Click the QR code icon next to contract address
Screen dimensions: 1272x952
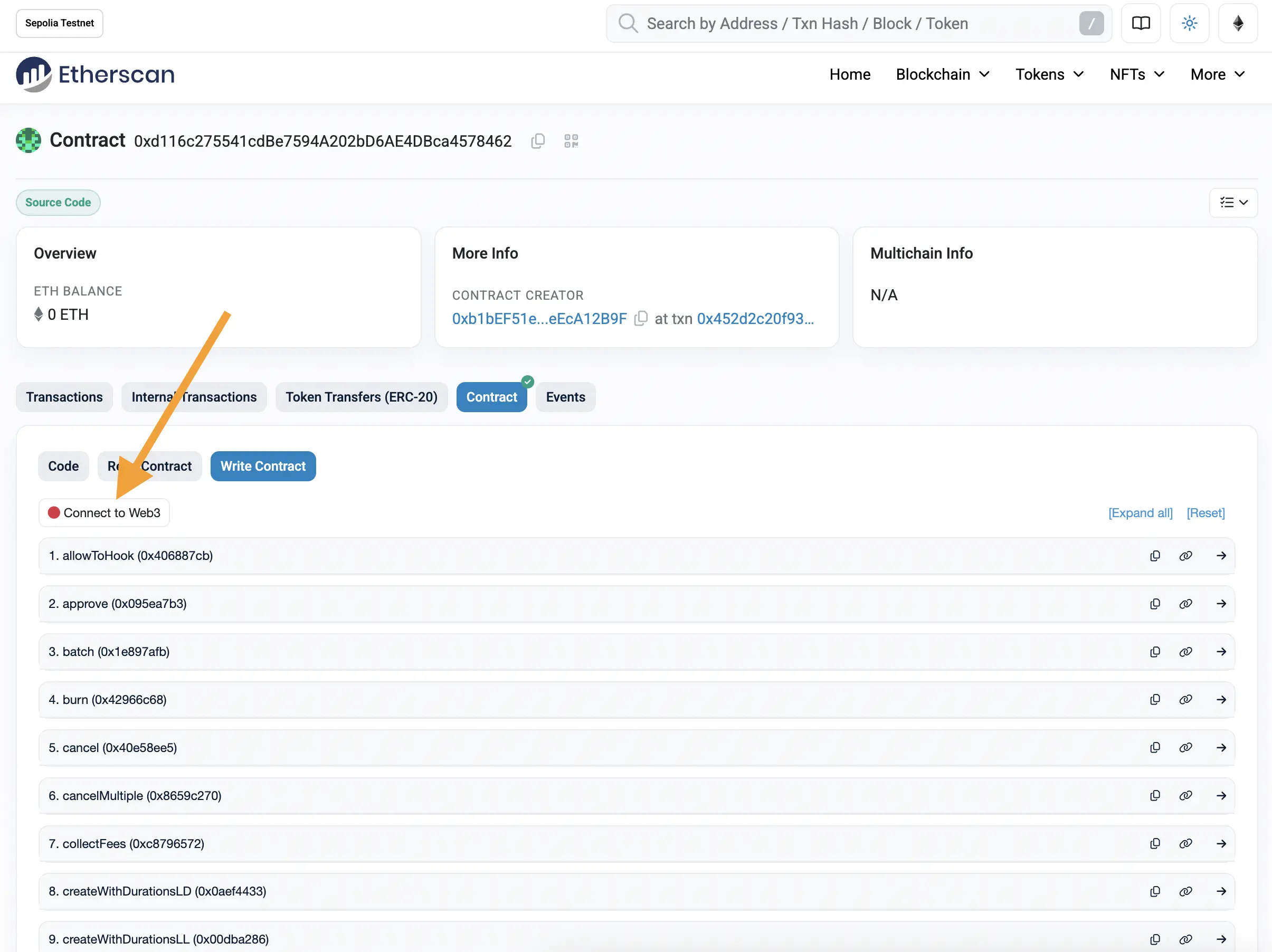570,141
